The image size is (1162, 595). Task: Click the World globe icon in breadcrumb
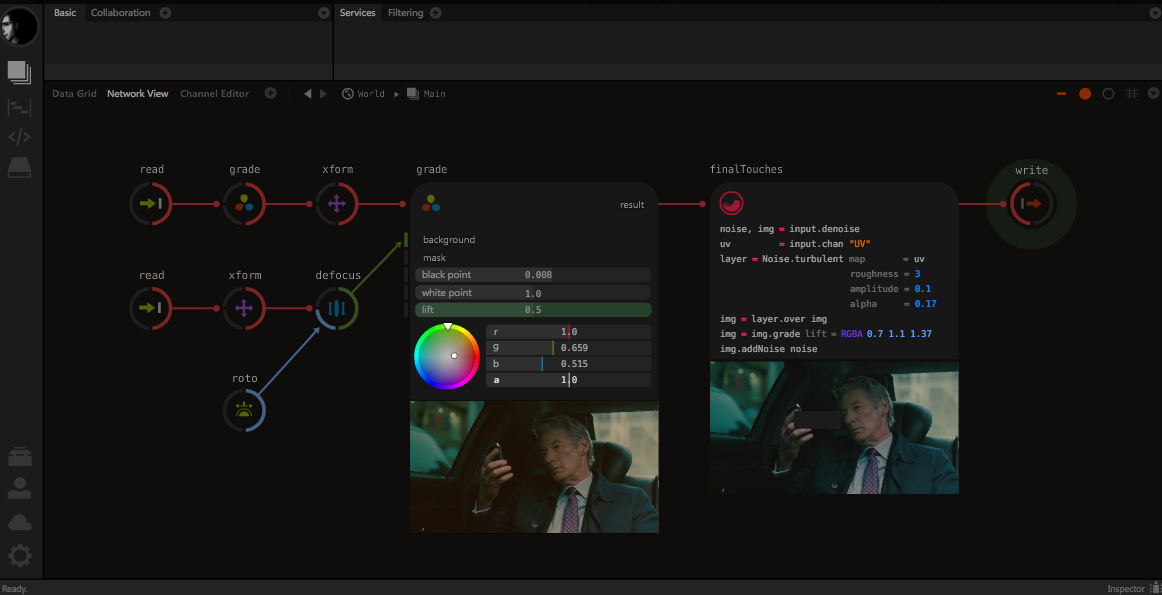[347, 94]
